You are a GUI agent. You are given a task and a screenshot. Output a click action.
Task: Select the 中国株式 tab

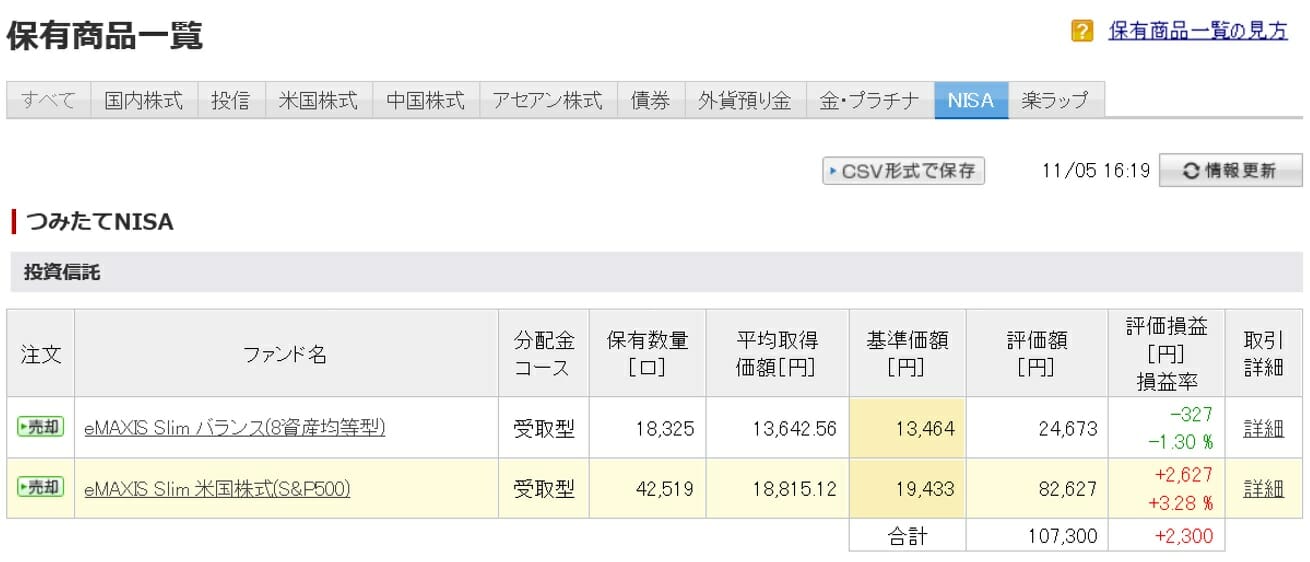(x=425, y=100)
